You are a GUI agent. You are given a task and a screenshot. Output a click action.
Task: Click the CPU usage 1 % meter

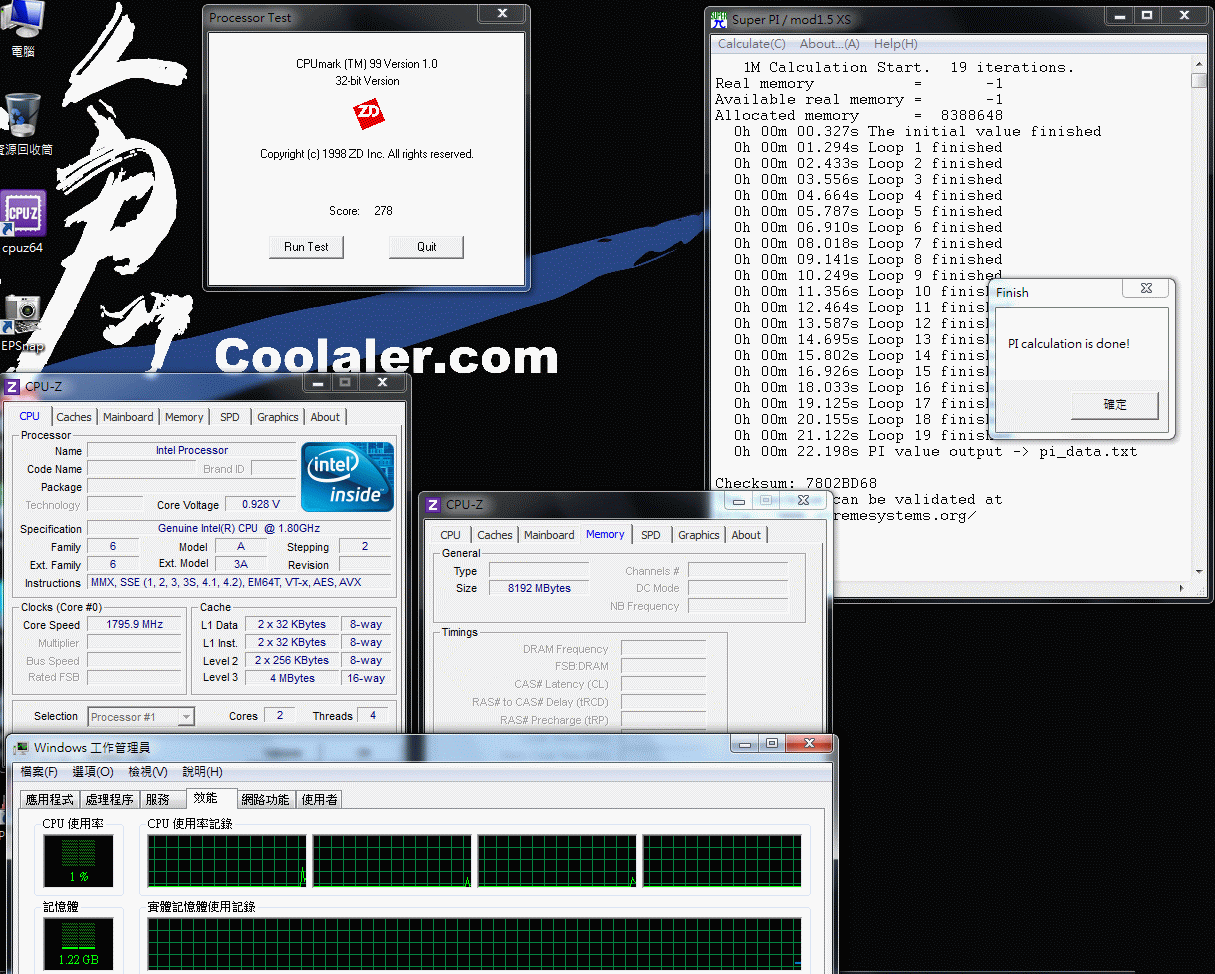(79, 861)
